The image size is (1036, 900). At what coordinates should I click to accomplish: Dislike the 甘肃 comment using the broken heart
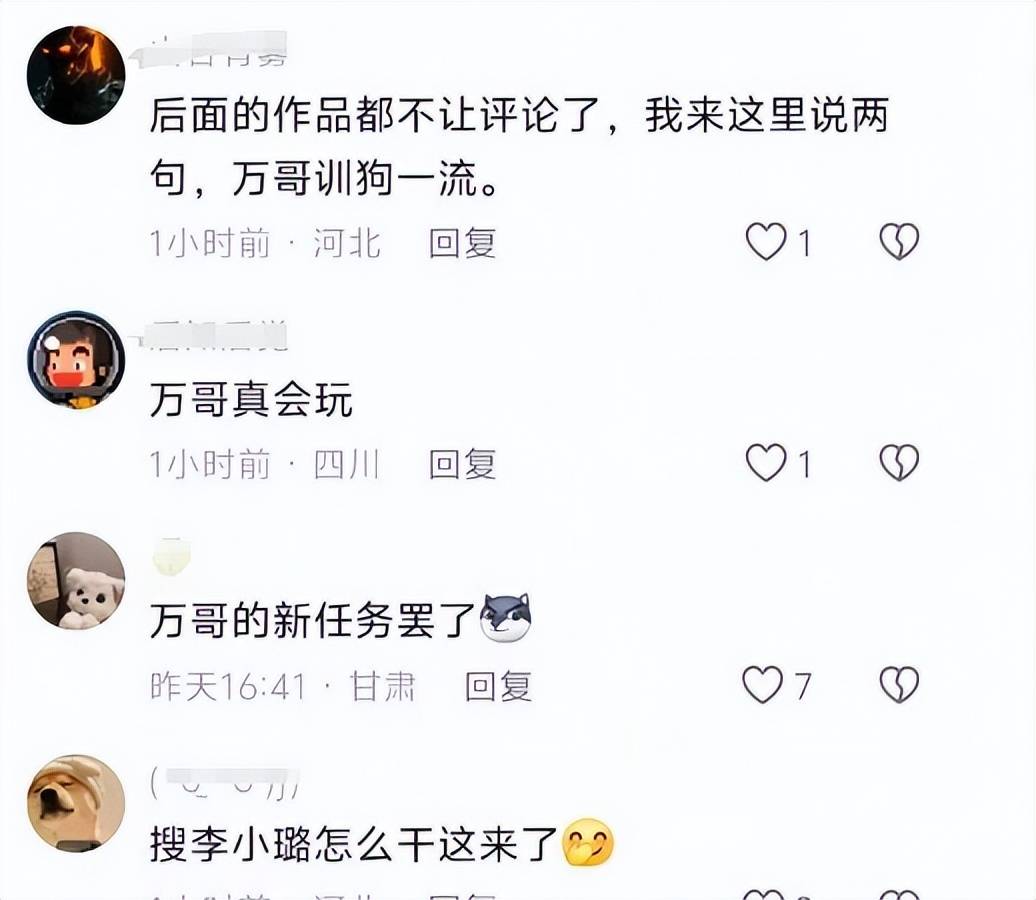899,684
